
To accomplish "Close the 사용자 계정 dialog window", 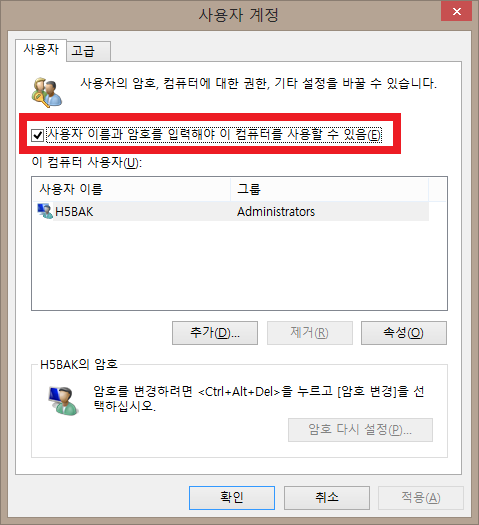I will [x=456, y=11].
